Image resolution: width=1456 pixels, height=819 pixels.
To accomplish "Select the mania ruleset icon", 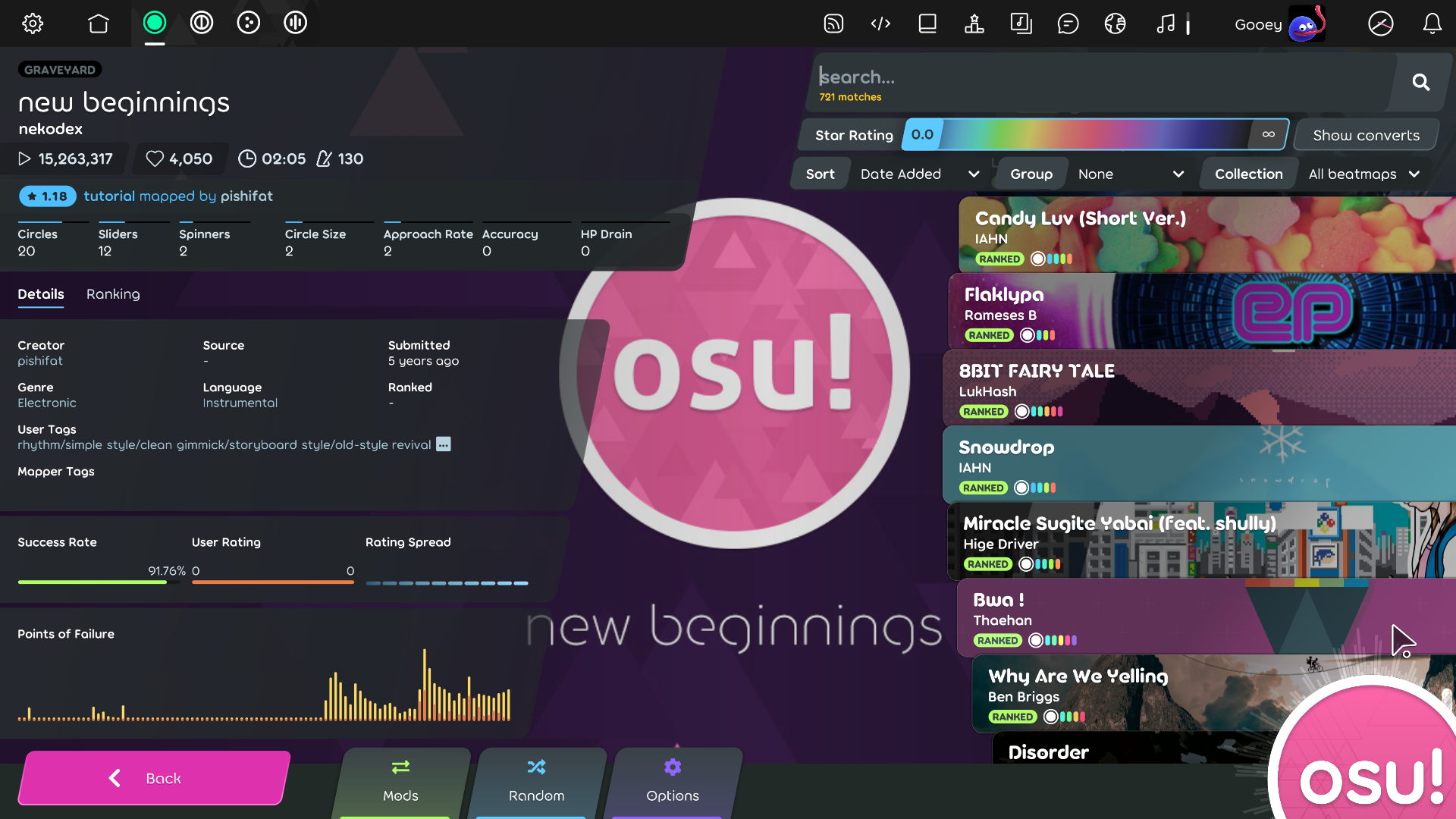I will (296, 23).
